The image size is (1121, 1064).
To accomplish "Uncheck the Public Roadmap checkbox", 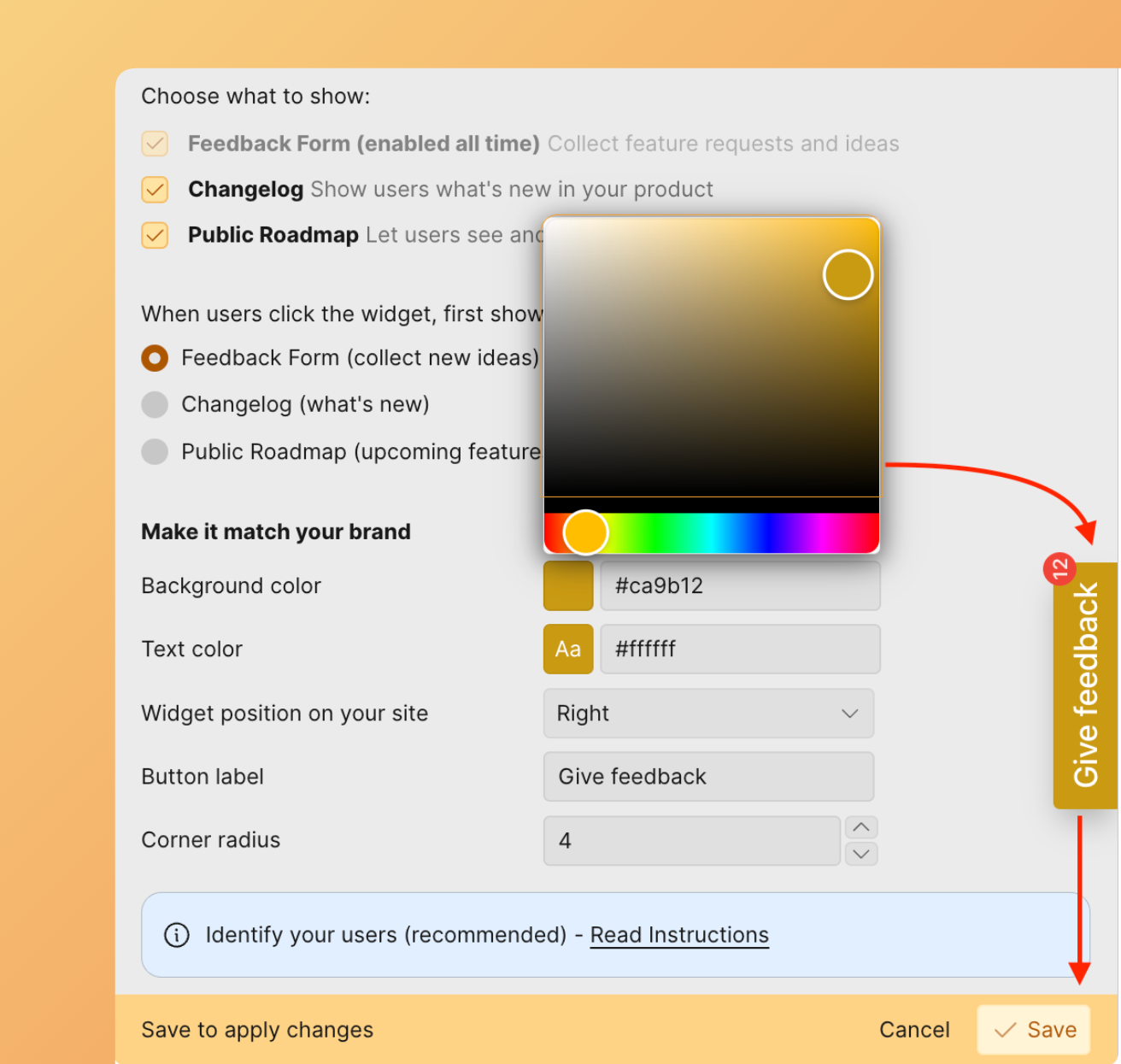I will (155, 235).
